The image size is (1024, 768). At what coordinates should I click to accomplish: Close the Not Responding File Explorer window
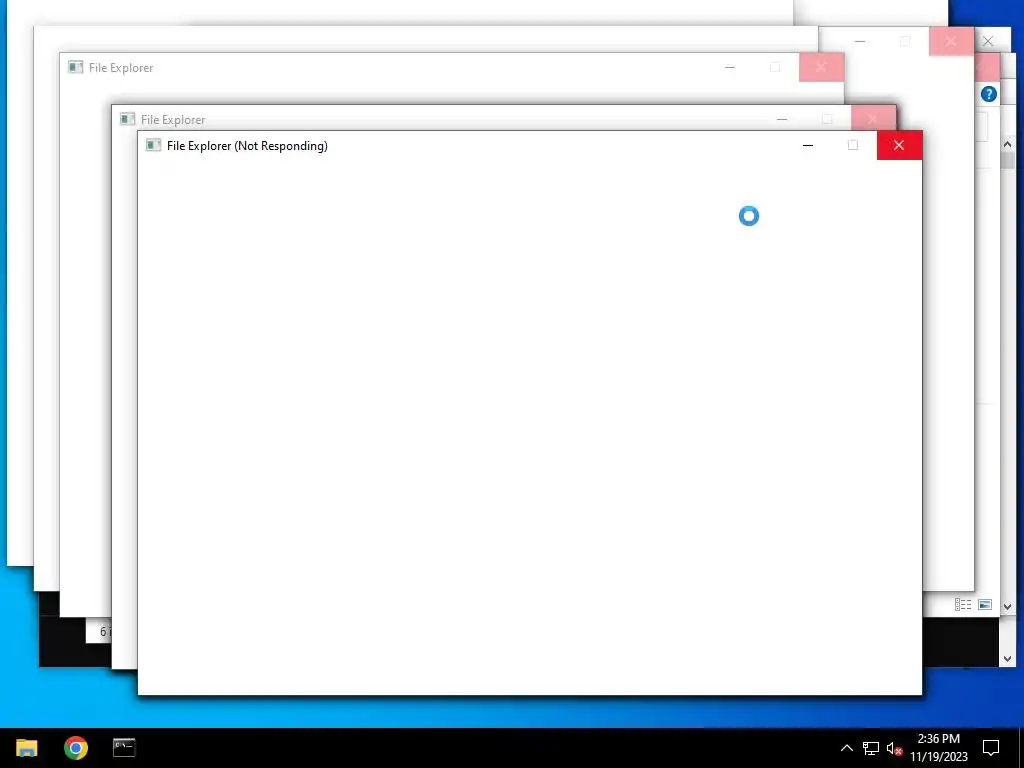click(899, 145)
